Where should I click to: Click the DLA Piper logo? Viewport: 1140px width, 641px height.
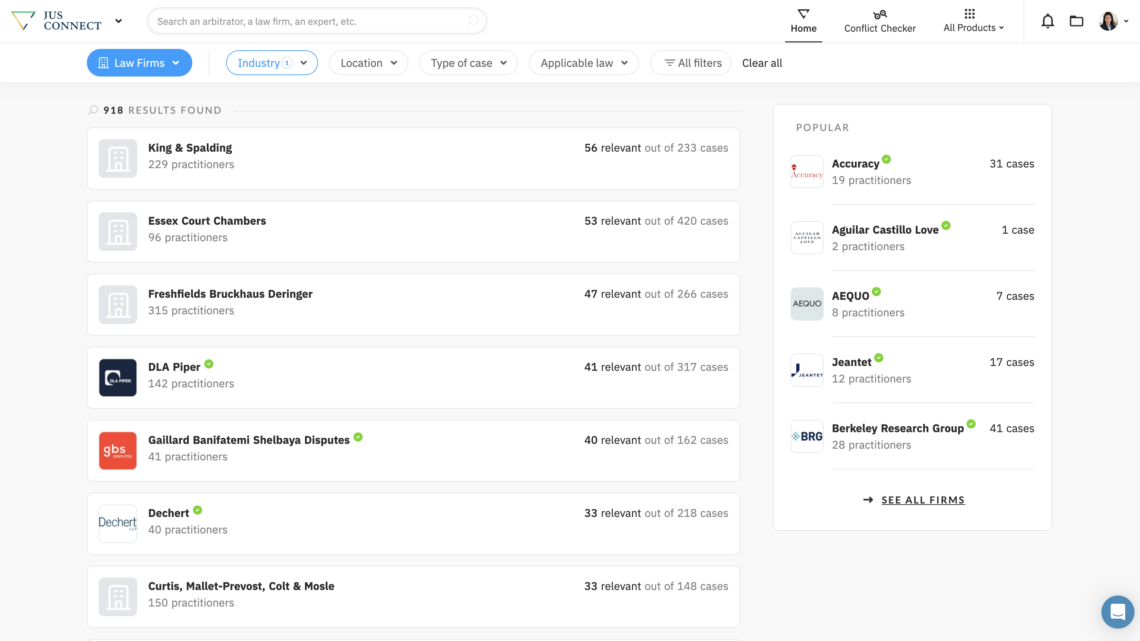click(x=118, y=377)
